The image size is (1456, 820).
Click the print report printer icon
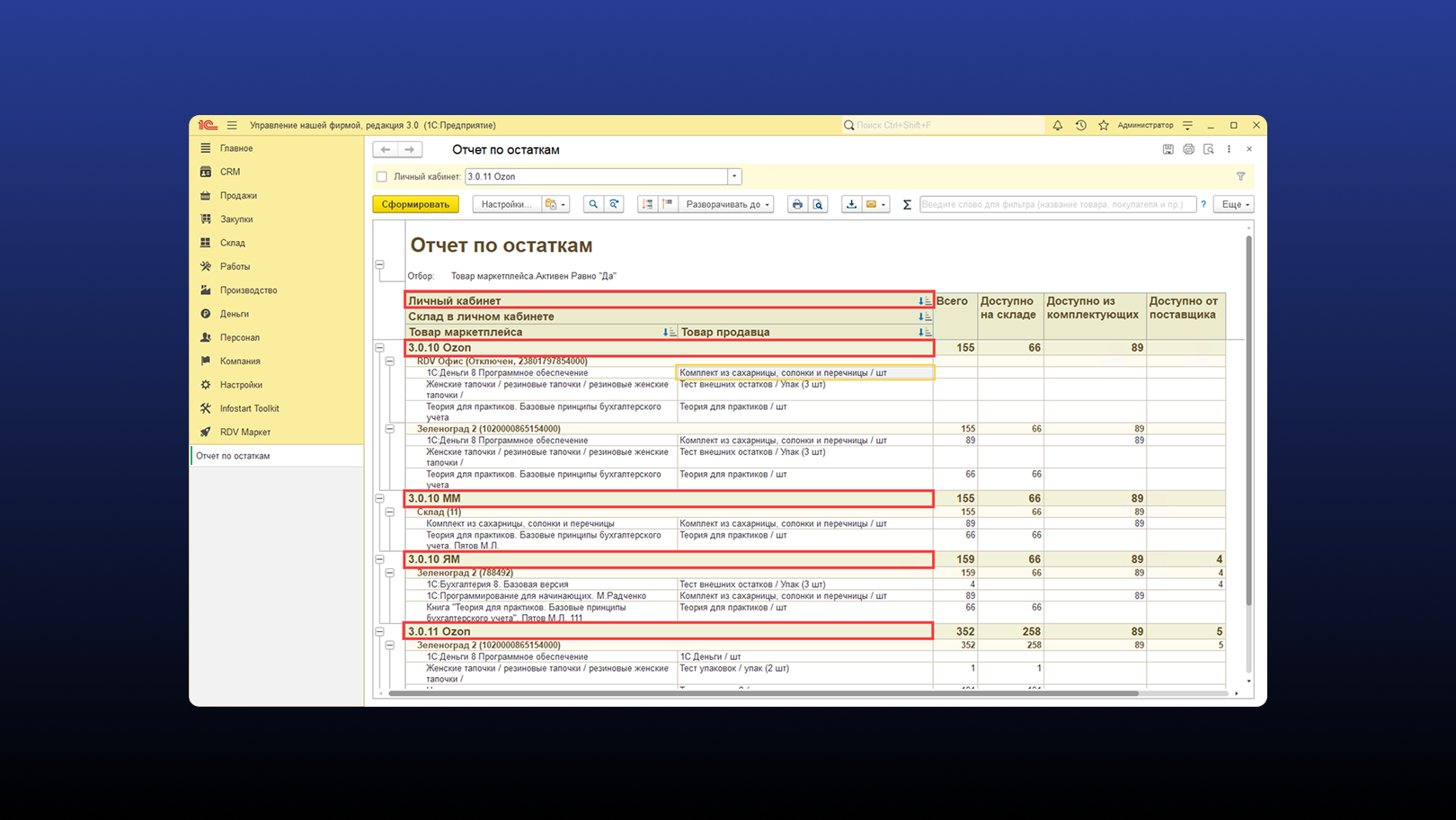[796, 205]
